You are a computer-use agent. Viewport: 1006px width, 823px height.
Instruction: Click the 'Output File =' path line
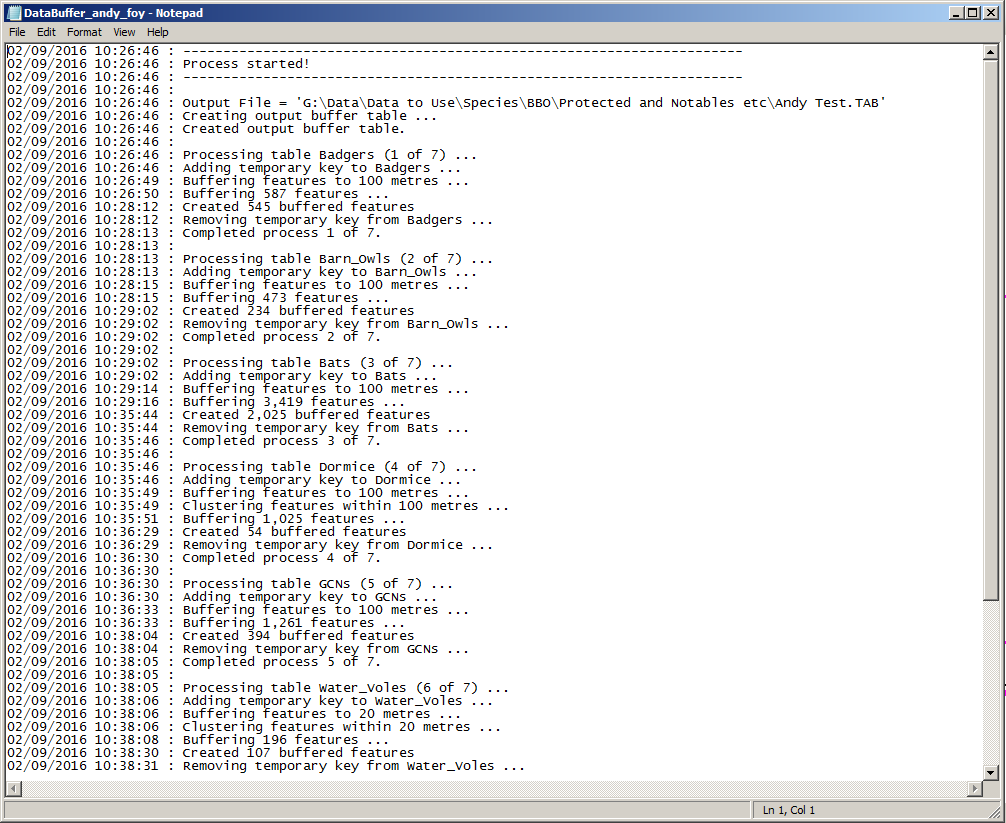pyautogui.click(x=534, y=103)
